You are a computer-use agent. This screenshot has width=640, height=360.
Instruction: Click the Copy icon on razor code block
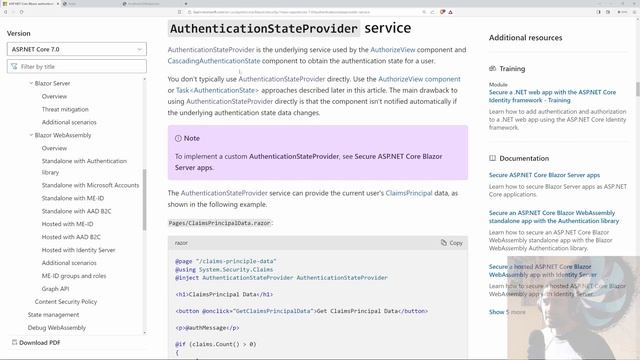[x=444, y=242]
